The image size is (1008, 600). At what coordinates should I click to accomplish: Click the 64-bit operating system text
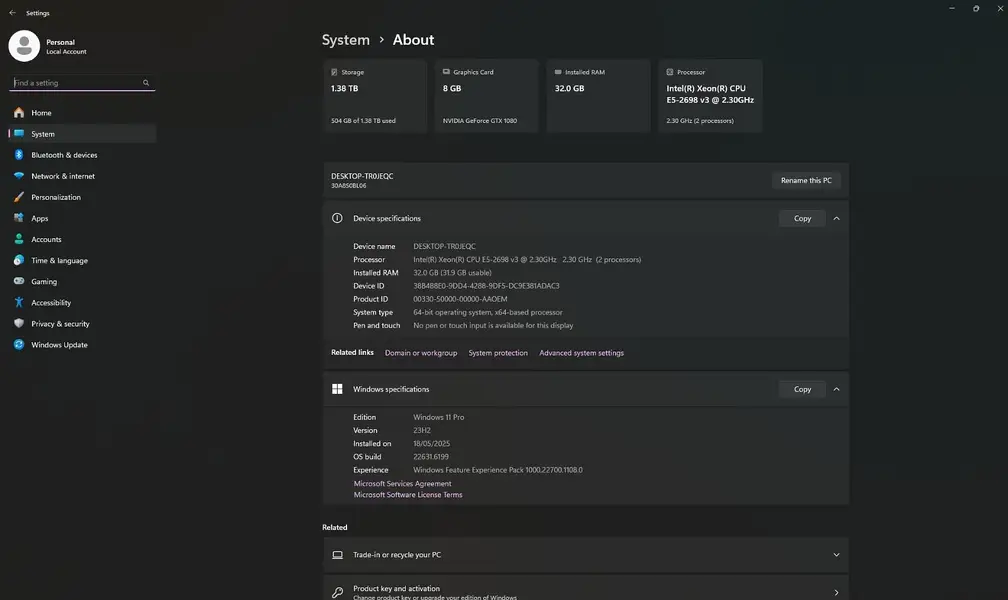coord(488,312)
